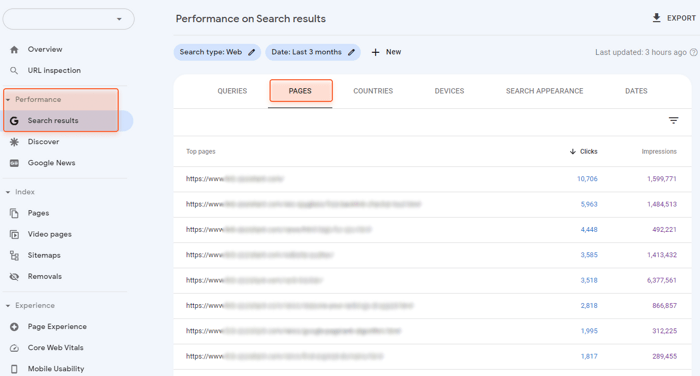Select page row with 10,706 clicks
Viewport: 700px width, 376px height.
point(432,179)
